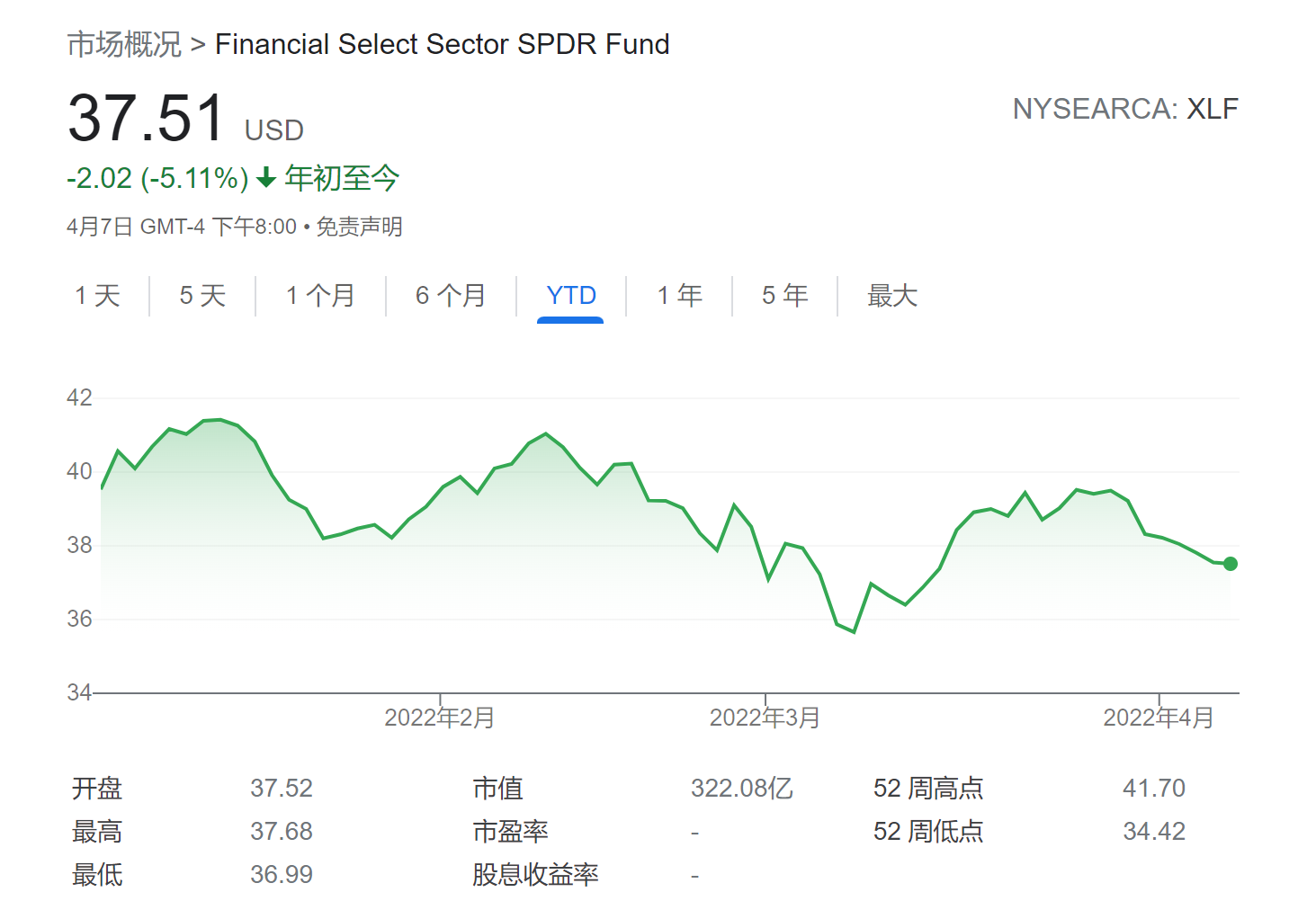Click the 开盘 value 37.52
The height and width of the screenshot is (901, 1316).
[282, 789]
